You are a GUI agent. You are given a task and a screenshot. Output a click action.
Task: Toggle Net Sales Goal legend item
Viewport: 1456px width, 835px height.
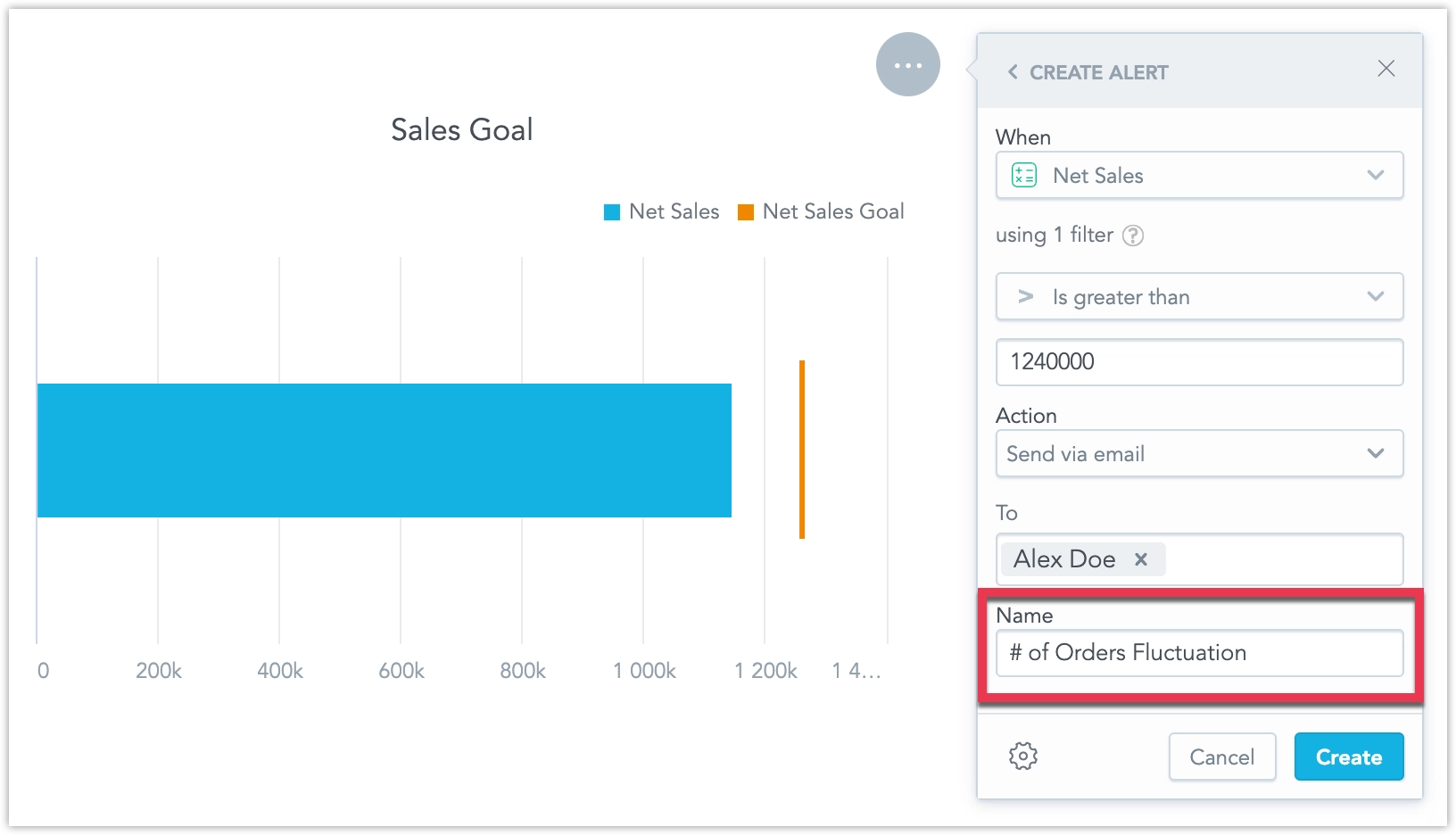click(832, 211)
